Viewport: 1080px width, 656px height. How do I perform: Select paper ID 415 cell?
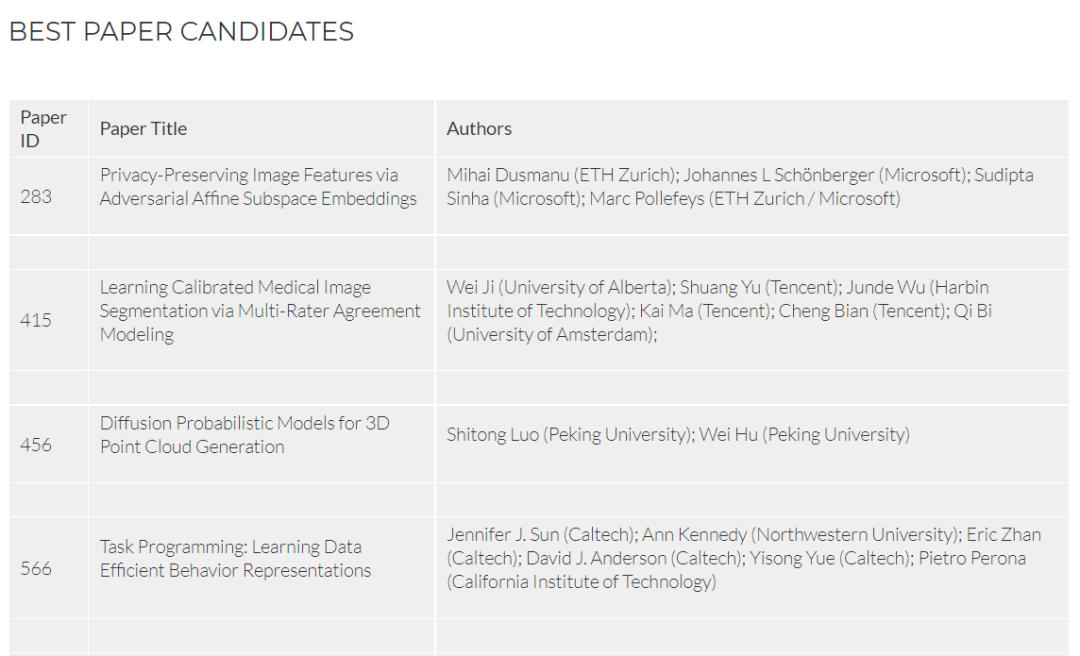pos(49,320)
